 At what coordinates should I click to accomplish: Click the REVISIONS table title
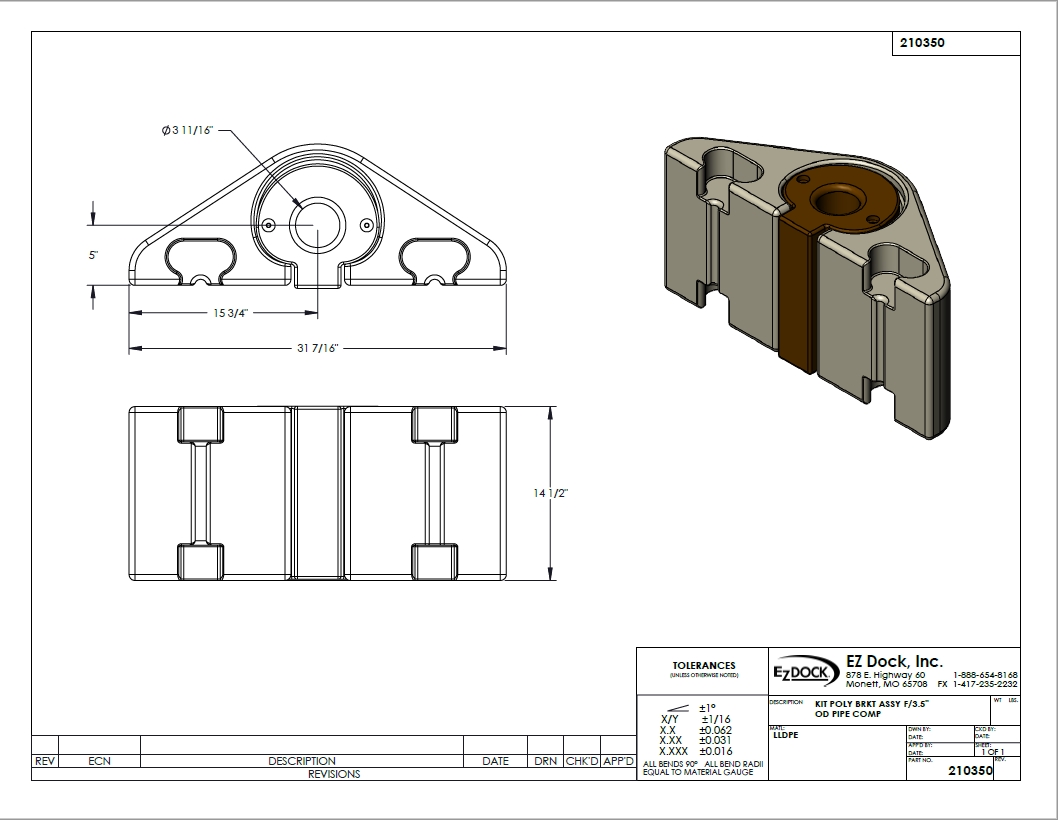coord(334,774)
